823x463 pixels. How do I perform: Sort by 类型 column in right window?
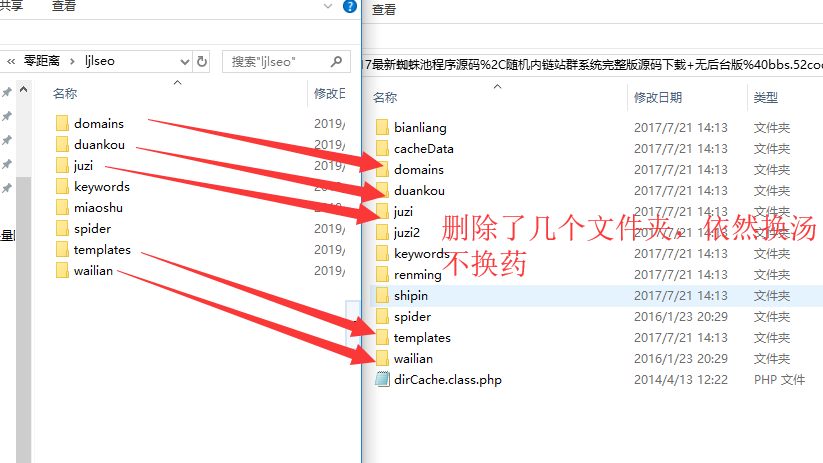[x=766, y=97]
